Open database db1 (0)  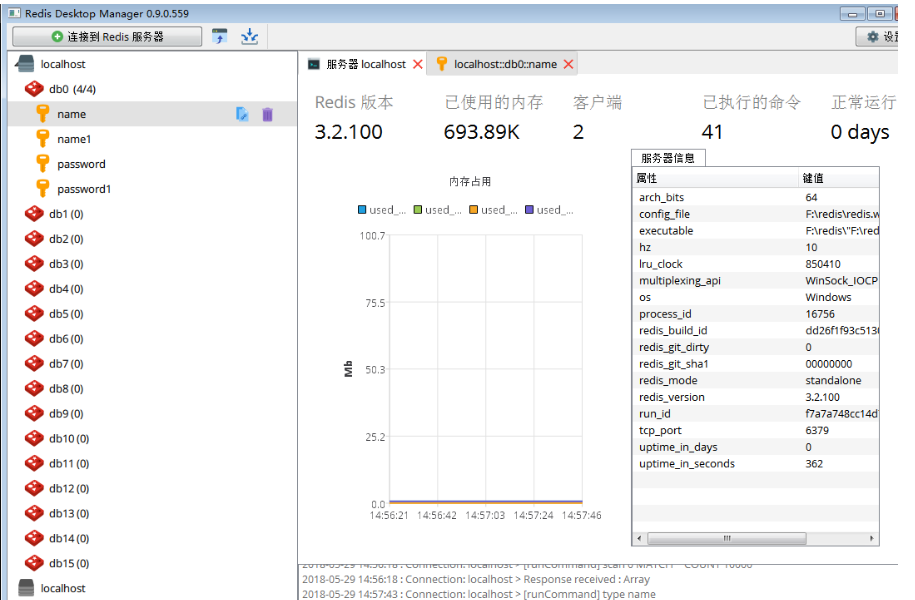(x=66, y=214)
